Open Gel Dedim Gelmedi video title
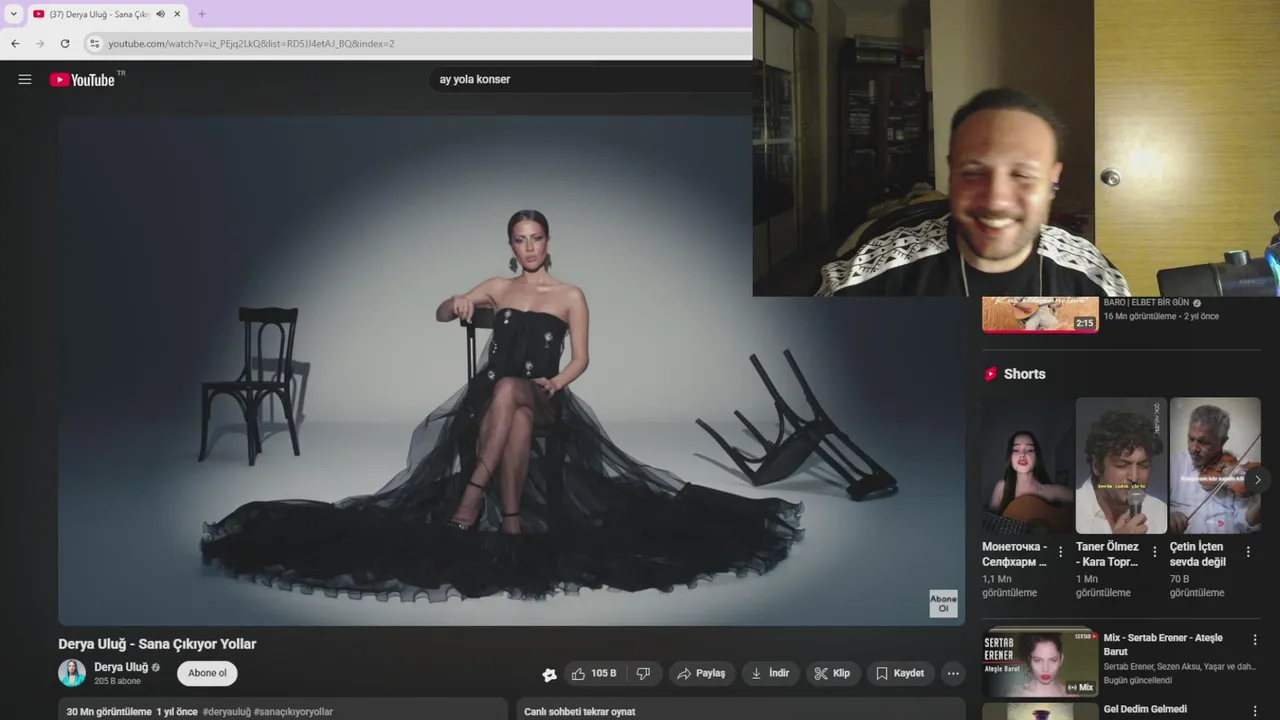Viewport: 1280px width, 720px height. (x=1145, y=709)
